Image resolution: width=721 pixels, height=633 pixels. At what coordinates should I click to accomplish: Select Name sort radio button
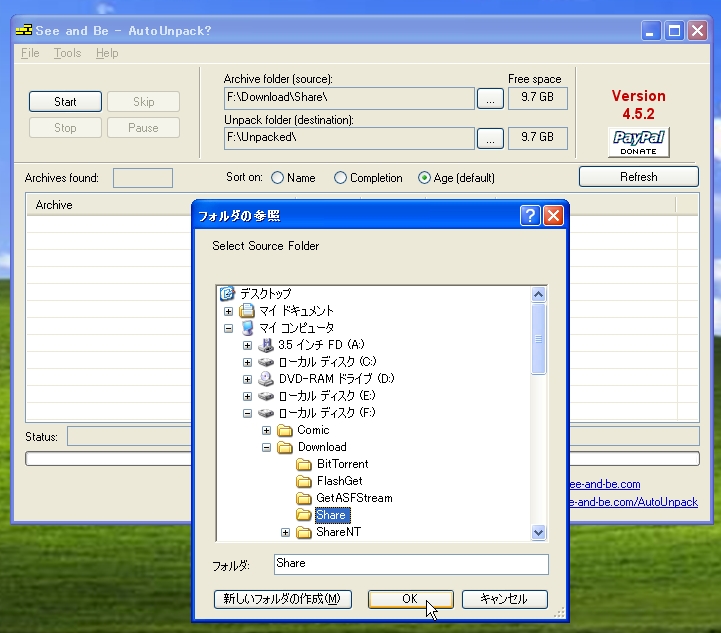[277, 178]
